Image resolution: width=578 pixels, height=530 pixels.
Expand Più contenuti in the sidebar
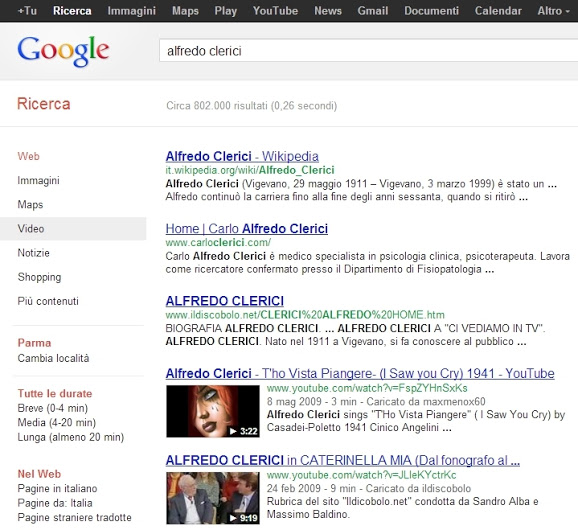coord(48,301)
